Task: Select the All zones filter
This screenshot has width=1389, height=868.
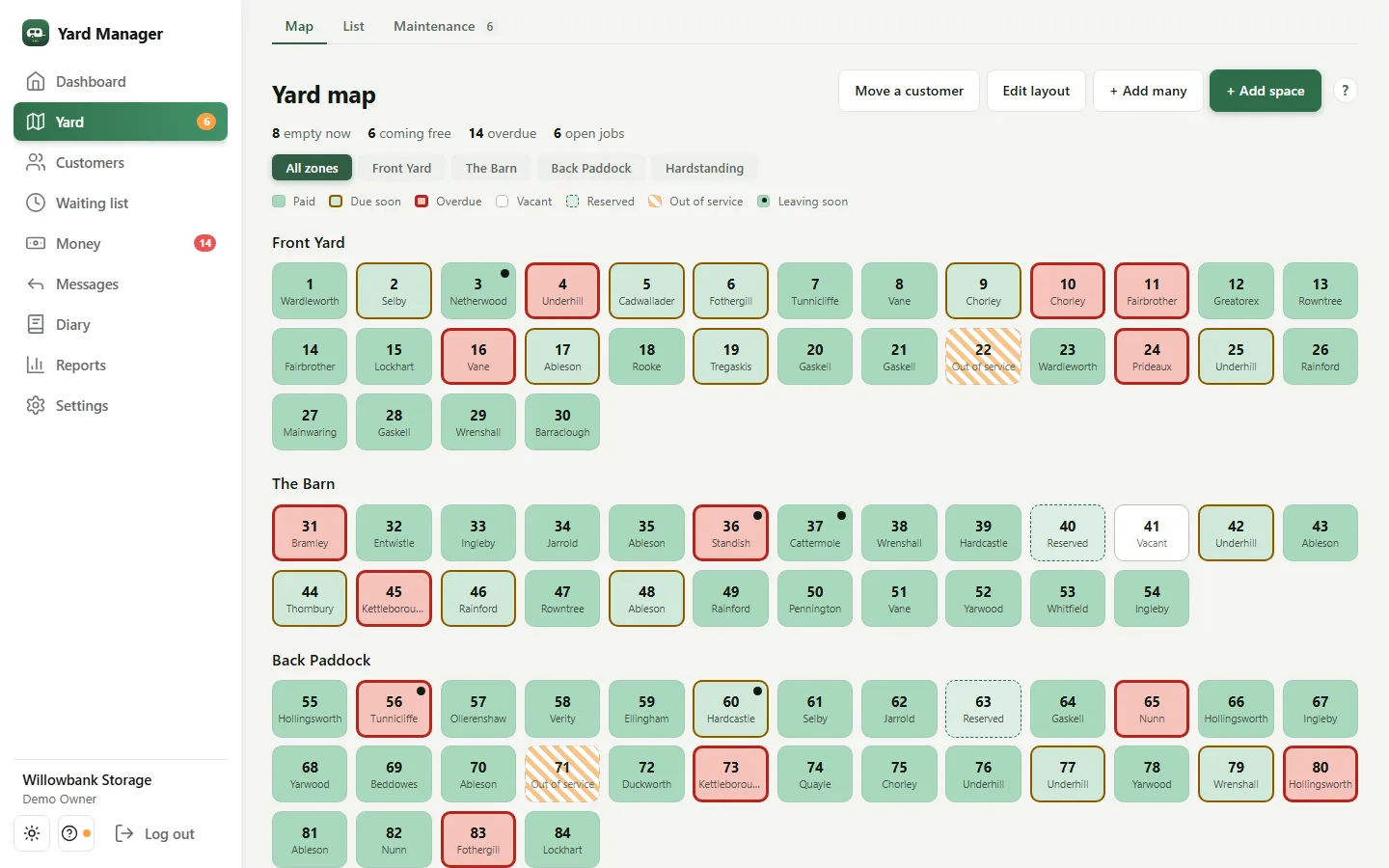Action: click(x=312, y=168)
